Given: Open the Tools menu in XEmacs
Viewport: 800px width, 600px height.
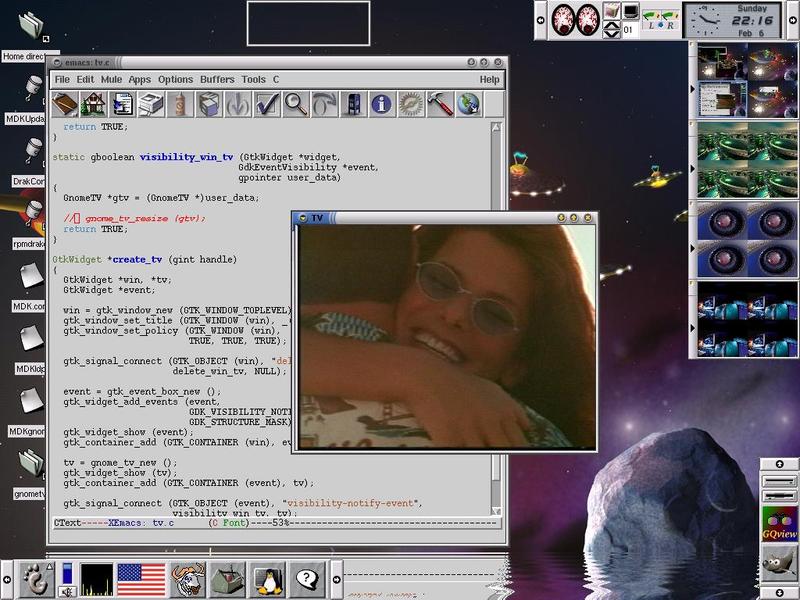Looking at the screenshot, I should click(x=254, y=80).
